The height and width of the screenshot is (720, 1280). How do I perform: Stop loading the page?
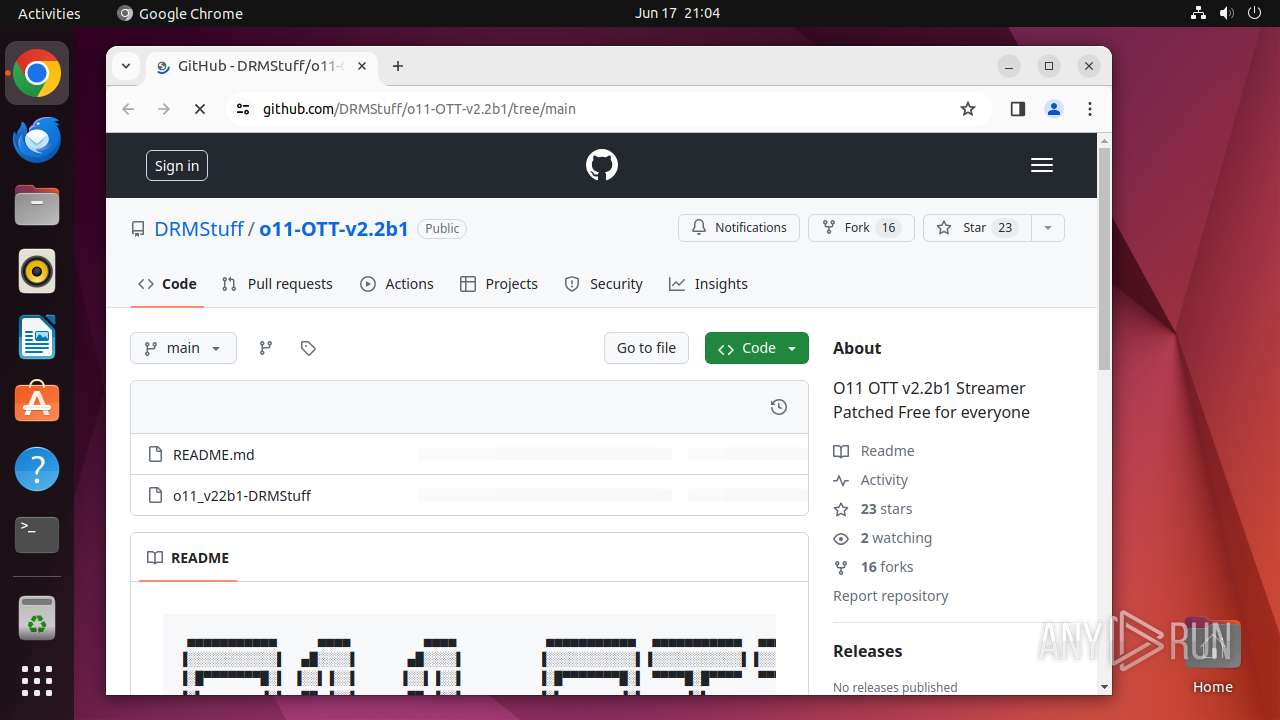tap(200, 109)
